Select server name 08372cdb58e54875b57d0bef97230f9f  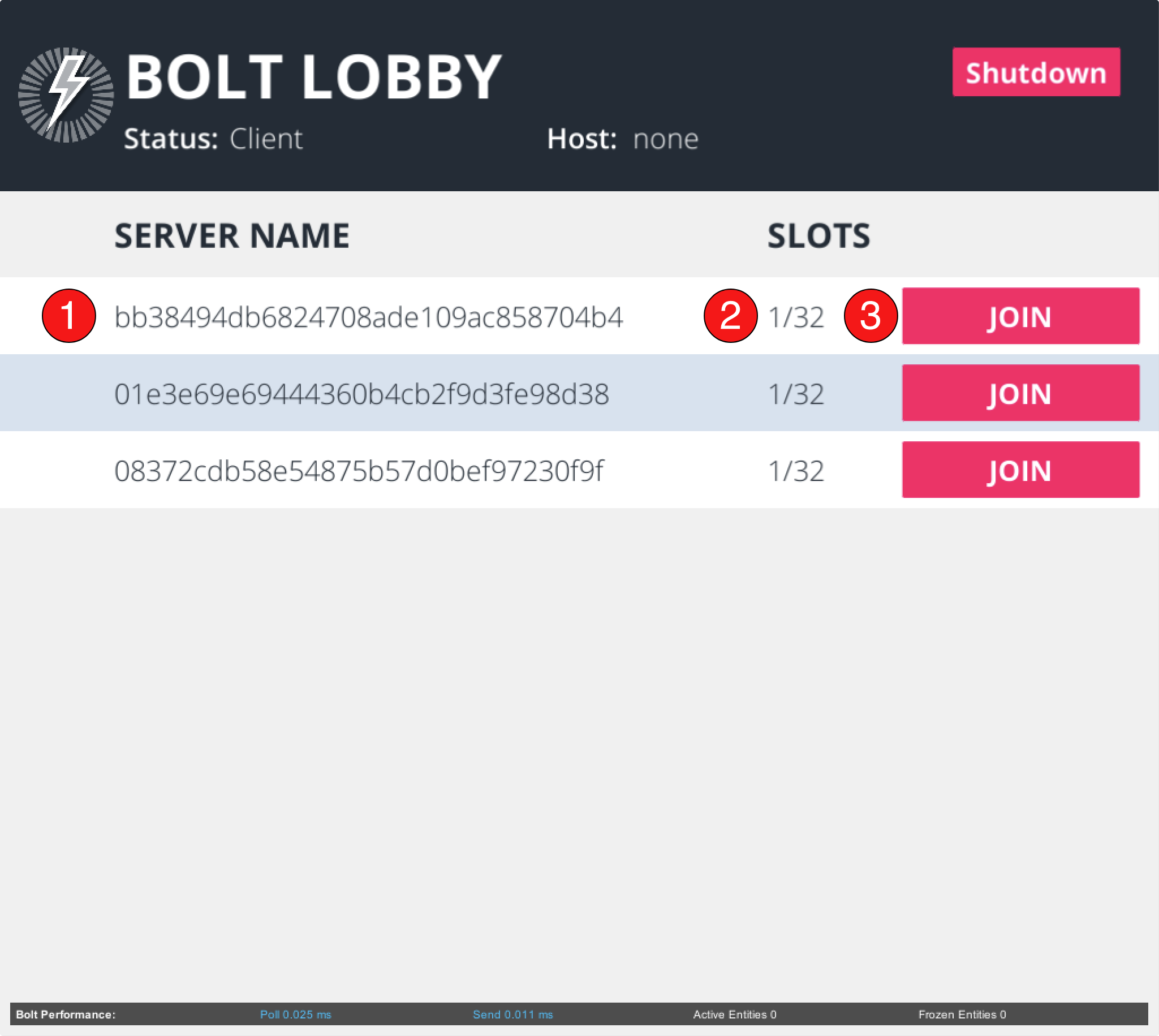(359, 471)
